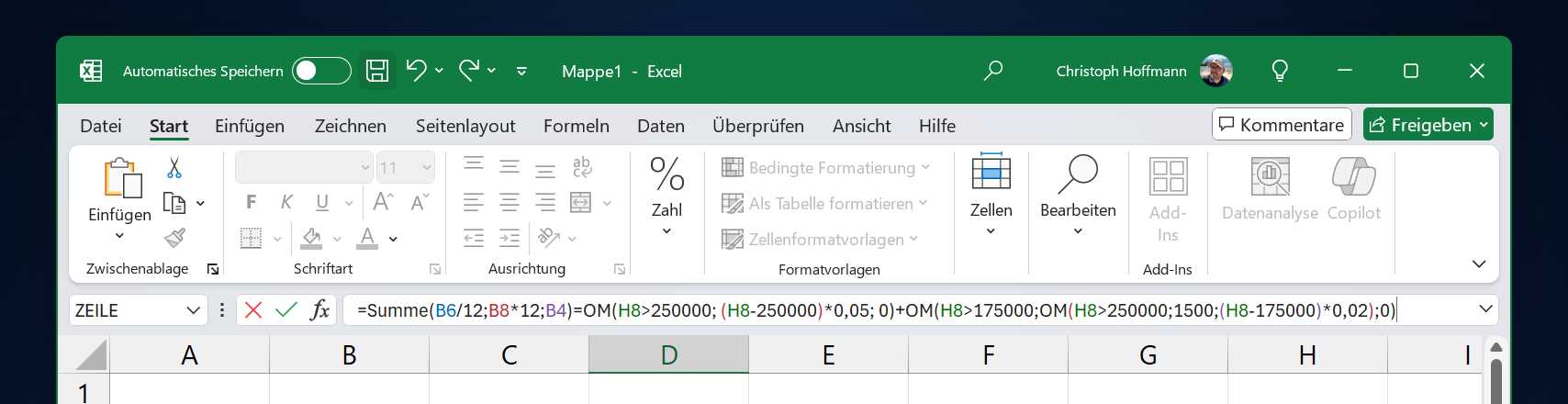Click the format painter brush icon
Viewport: 1568px width, 404px height.
pos(174,239)
